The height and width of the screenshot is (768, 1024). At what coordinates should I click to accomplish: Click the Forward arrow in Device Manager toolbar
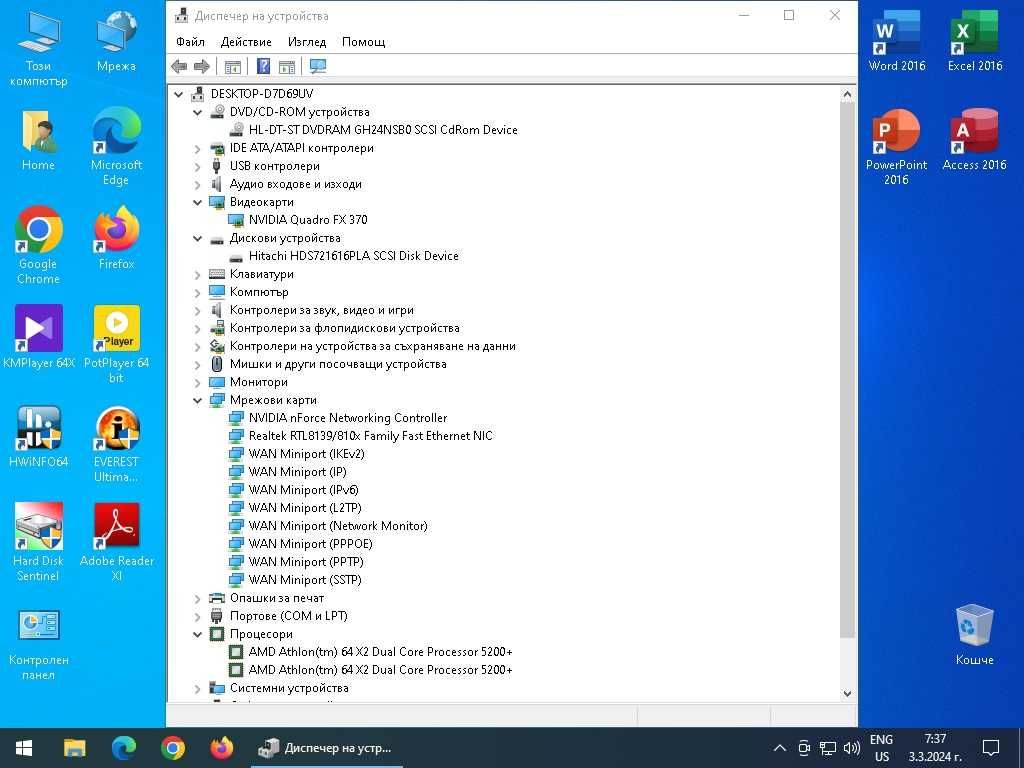tap(202, 66)
